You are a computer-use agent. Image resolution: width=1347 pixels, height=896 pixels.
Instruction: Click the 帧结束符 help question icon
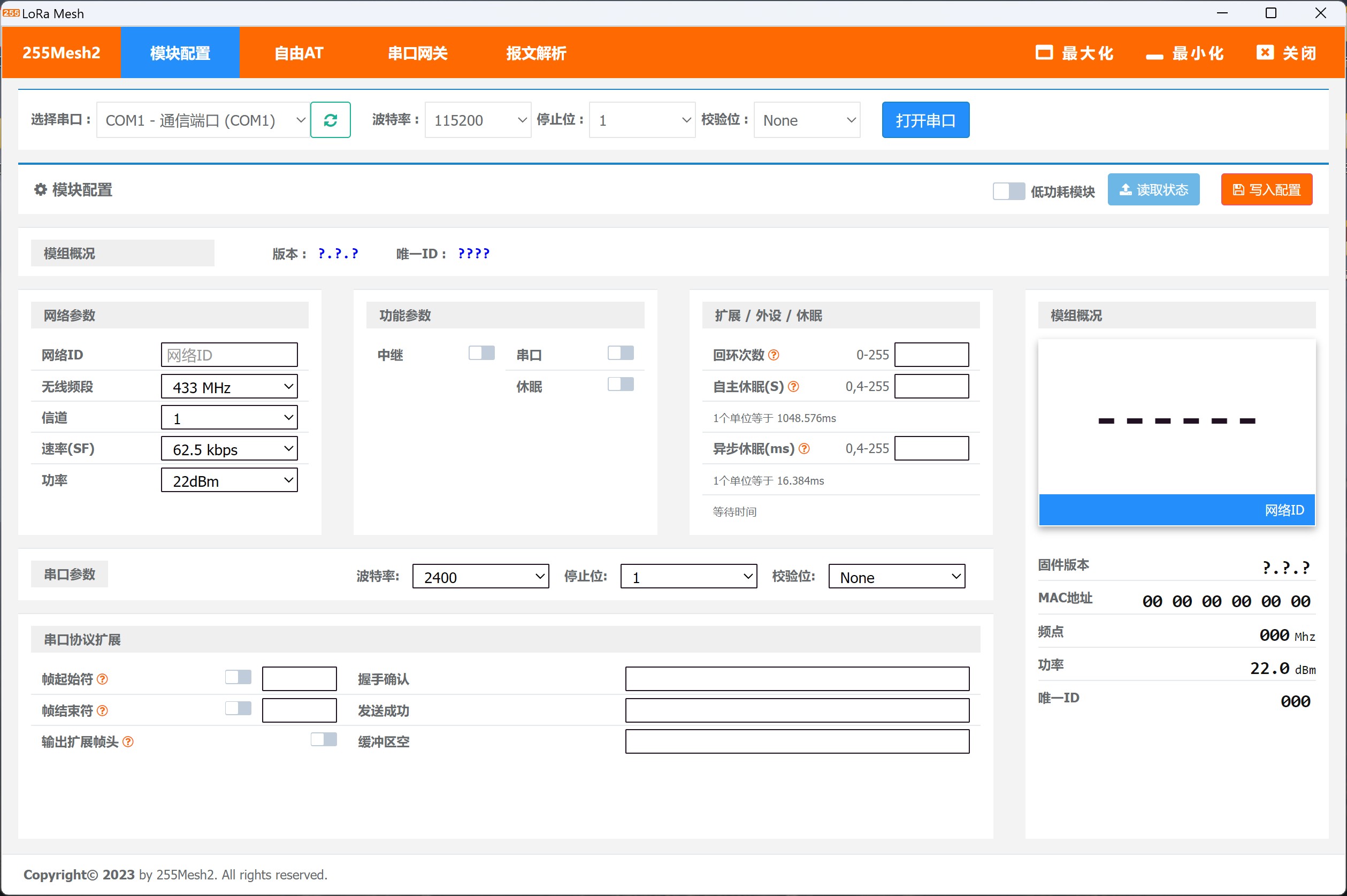102,710
